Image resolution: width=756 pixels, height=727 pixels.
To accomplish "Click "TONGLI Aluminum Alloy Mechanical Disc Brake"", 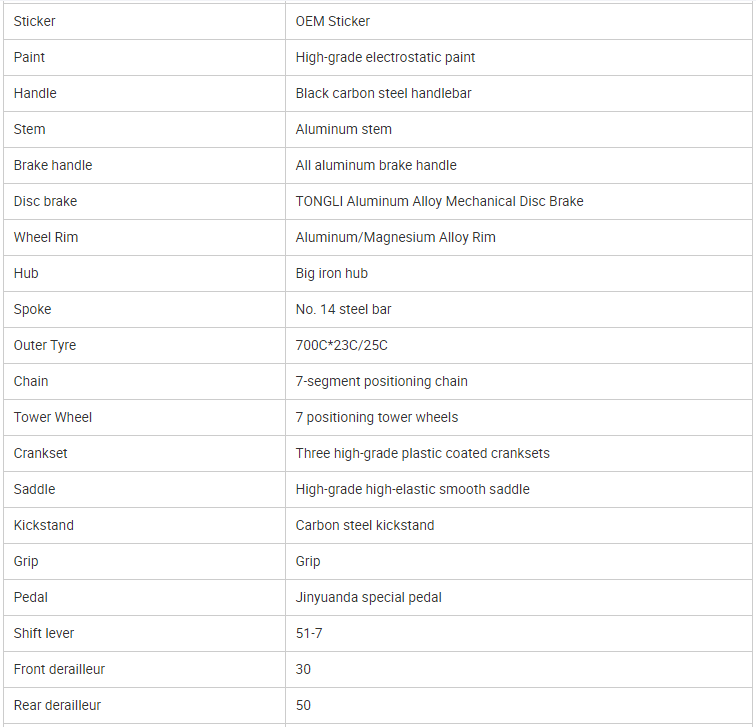I will coord(439,201).
